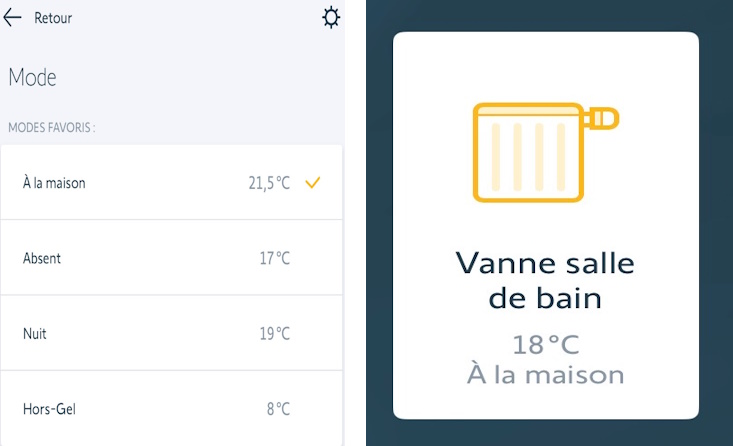
Task: Select the Nuit mode
Action: coord(35,333)
